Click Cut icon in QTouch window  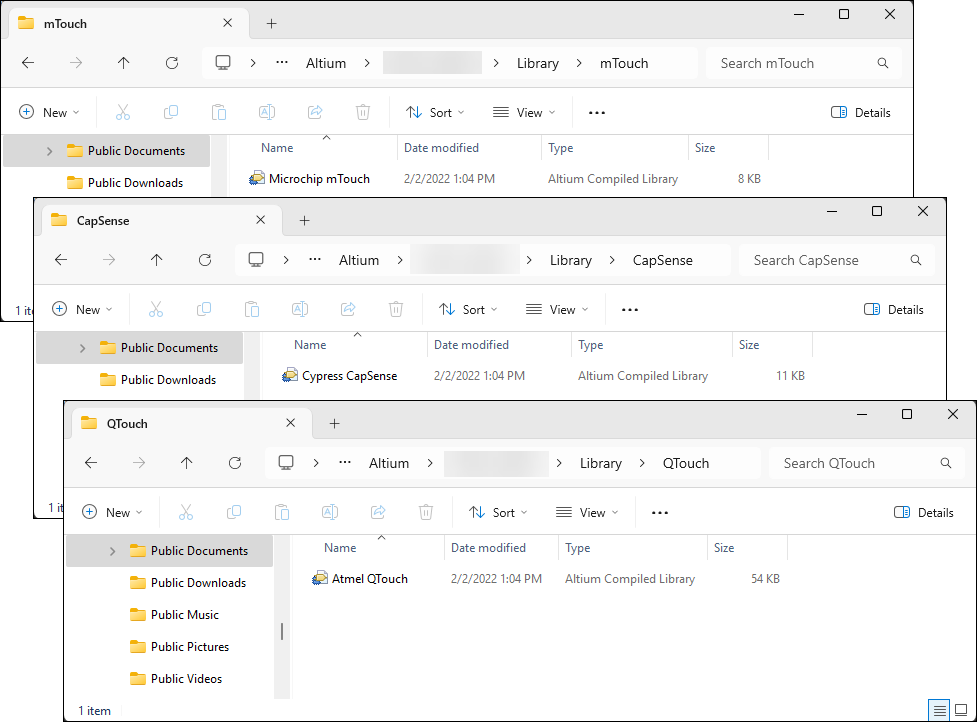(186, 513)
